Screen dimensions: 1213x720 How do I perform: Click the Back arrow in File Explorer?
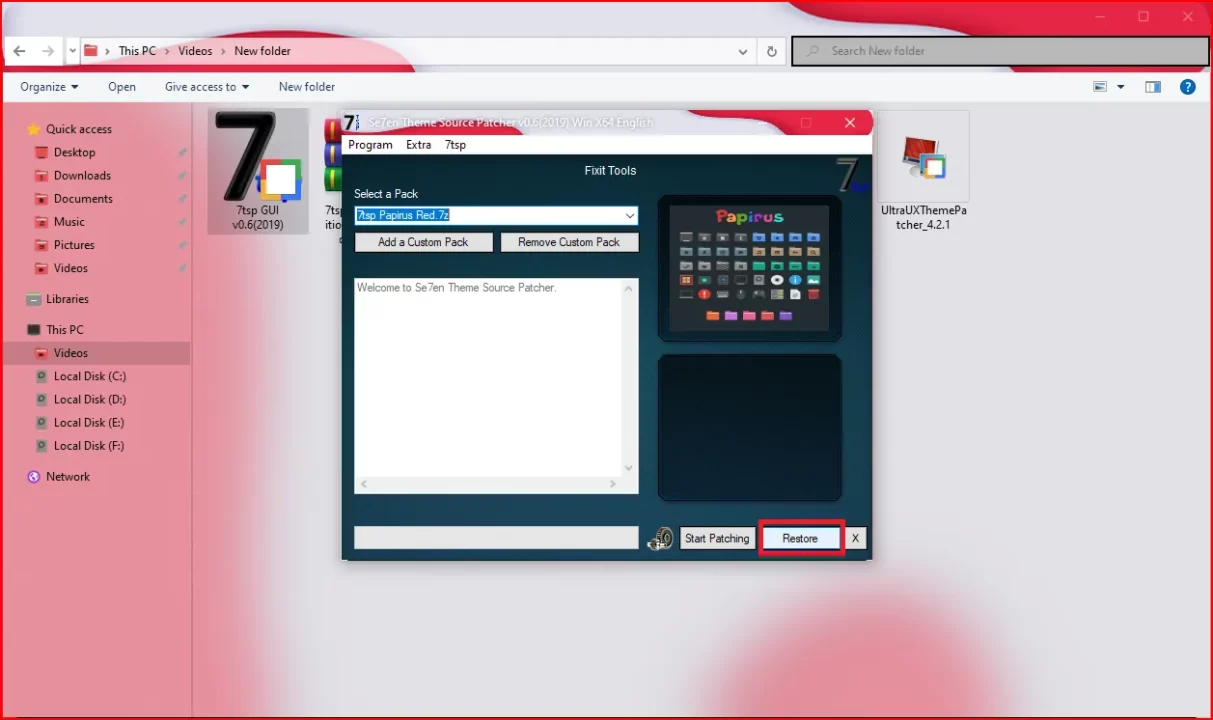(x=19, y=51)
